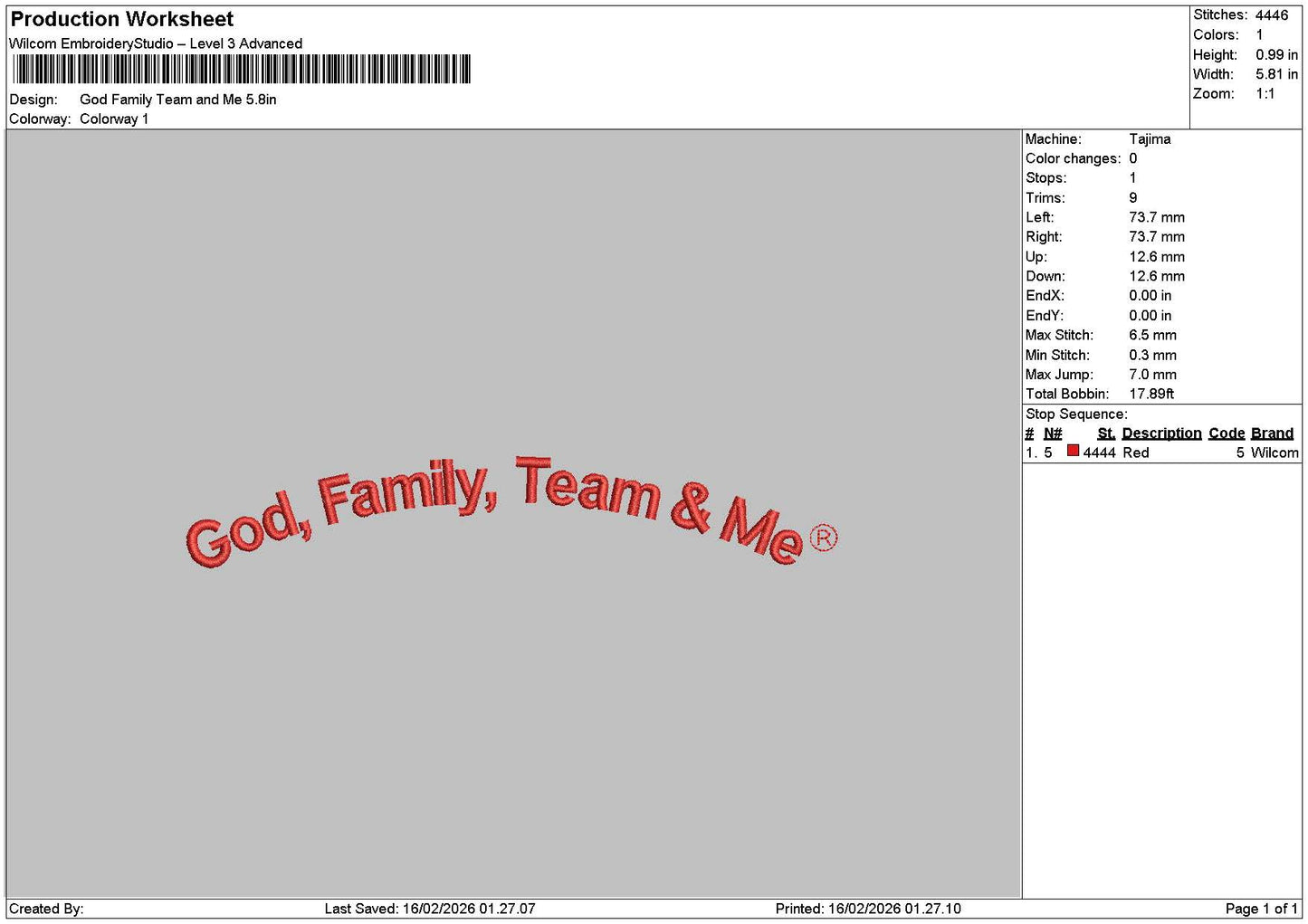Click the embroidered 'God, Family, Team & Me' design
The height and width of the screenshot is (924, 1308).
(512, 512)
